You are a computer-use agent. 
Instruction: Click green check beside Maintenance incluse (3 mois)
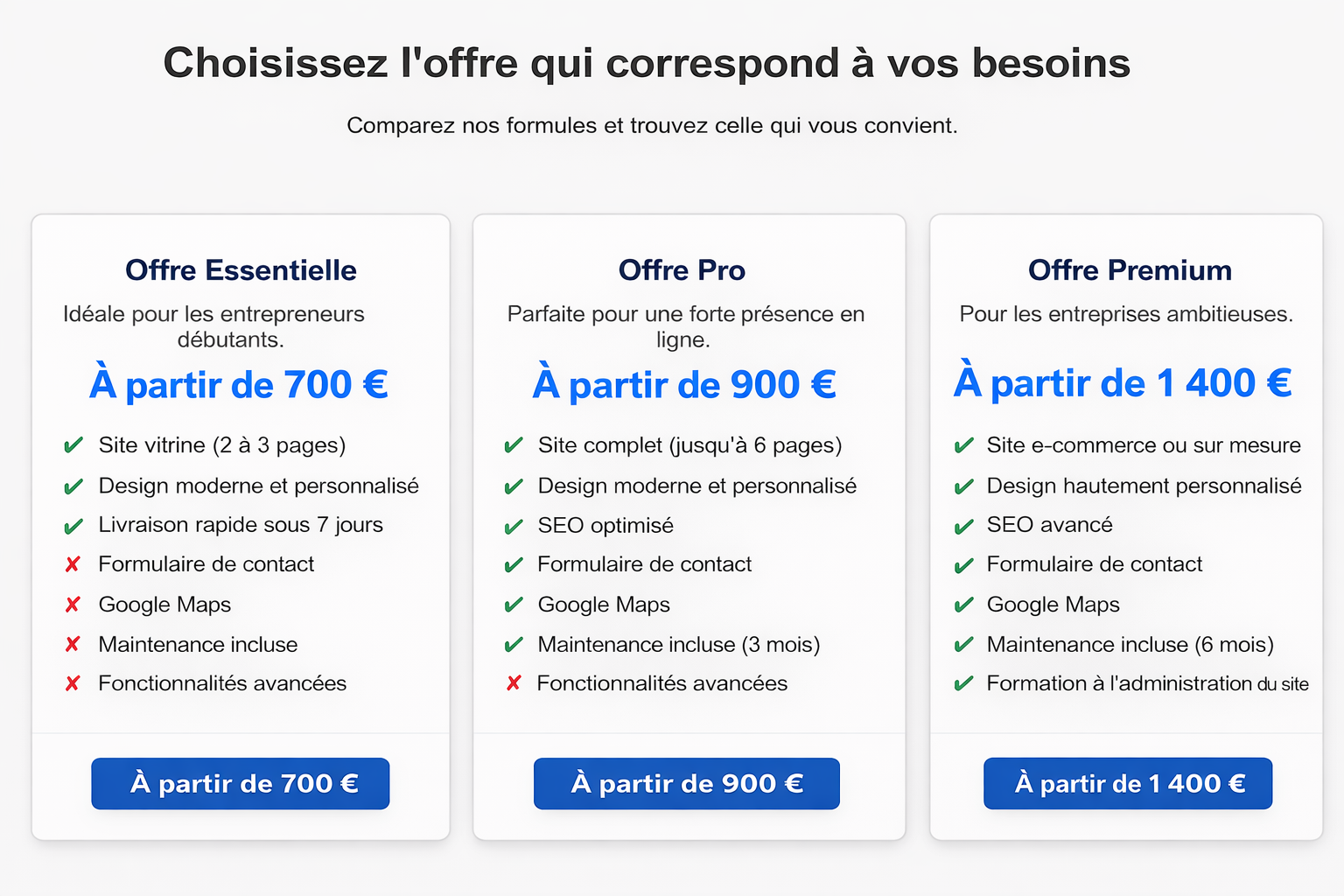pyautogui.click(x=514, y=646)
